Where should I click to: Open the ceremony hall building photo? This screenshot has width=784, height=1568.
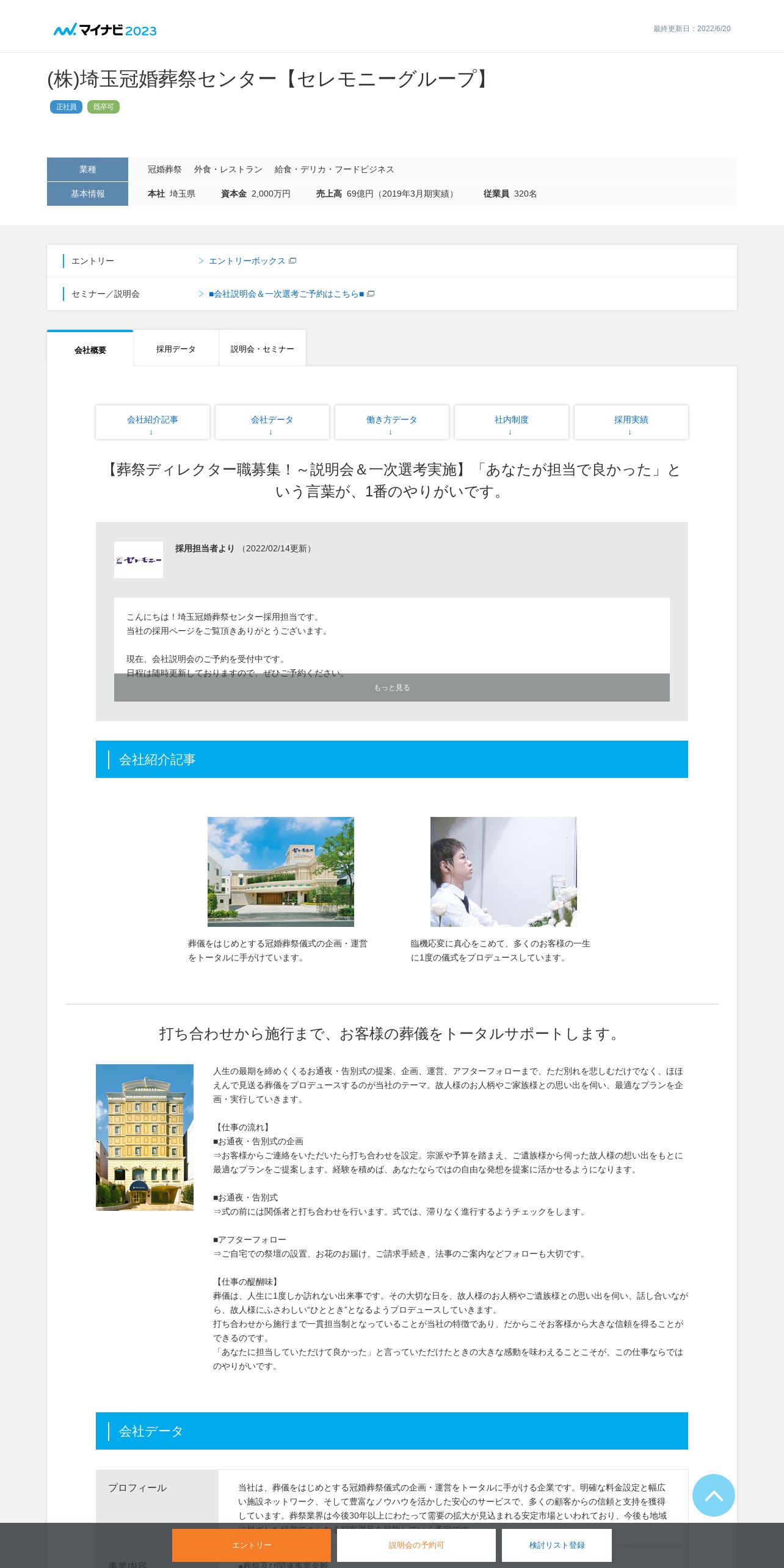[x=281, y=872]
